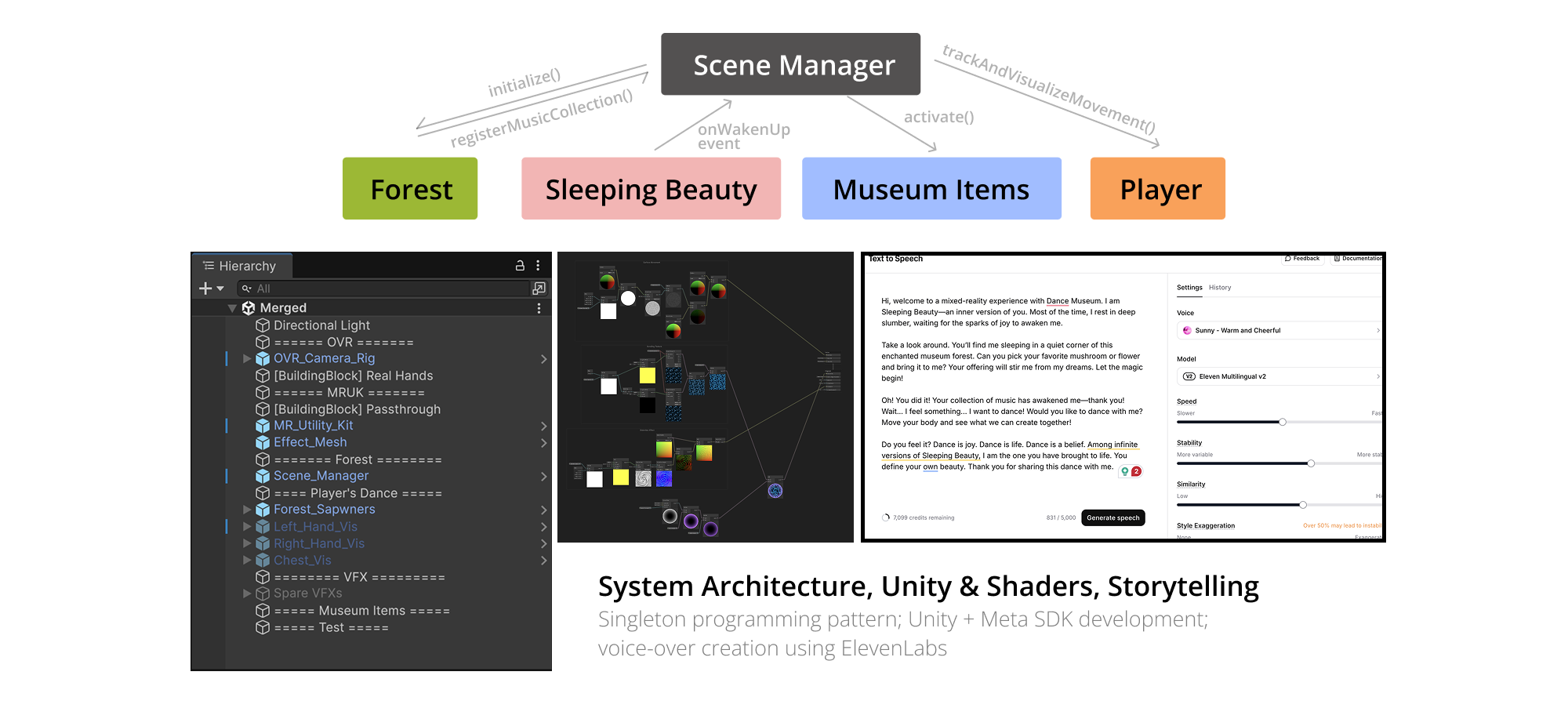
Task: Expand the OVR_Camera_Rig object
Action: (x=247, y=358)
